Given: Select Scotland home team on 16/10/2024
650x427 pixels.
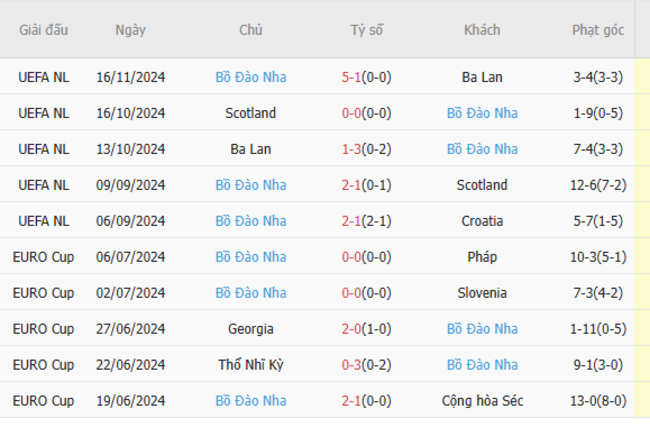Looking at the screenshot, I should click(x=250, y=113).
